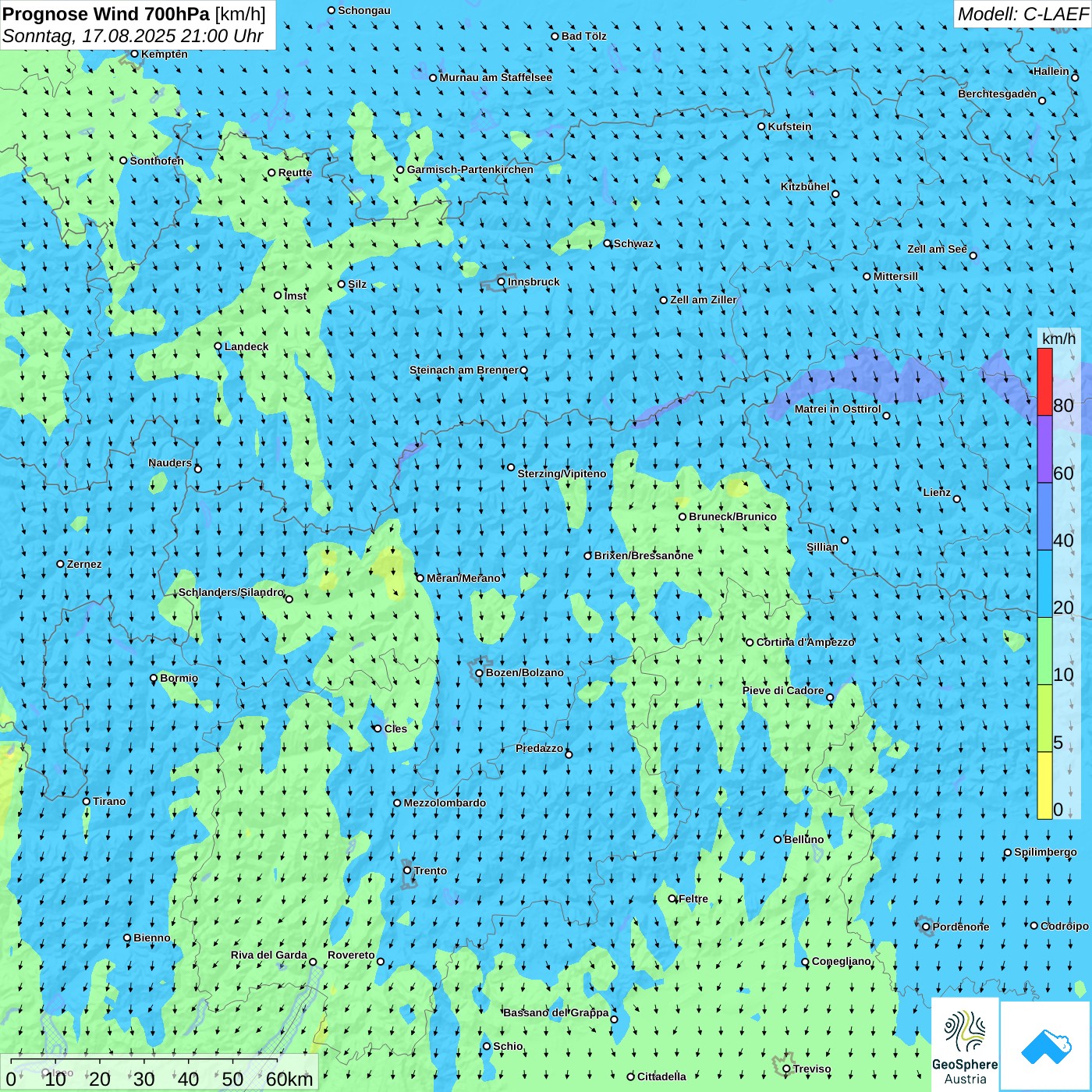Image resolution: width=1092 pixels, height=1092 pixels.
Task: Select the Bad Tölz label
Action: coord(584,36)
